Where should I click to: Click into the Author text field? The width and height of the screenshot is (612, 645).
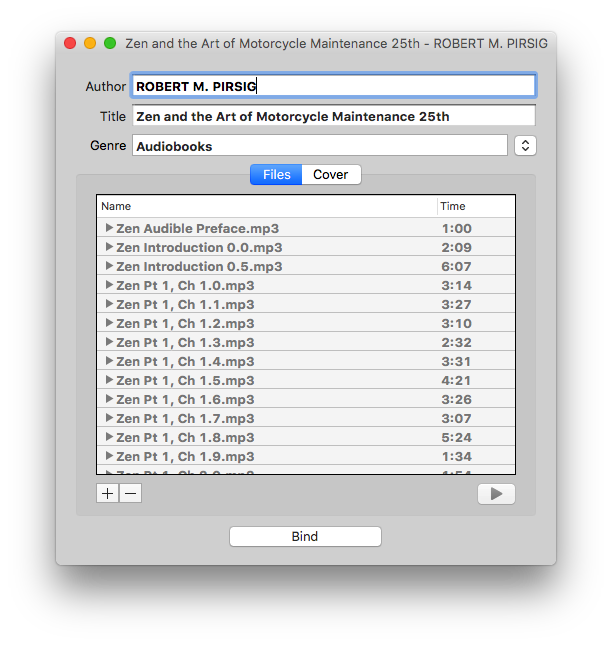[334, 86]
